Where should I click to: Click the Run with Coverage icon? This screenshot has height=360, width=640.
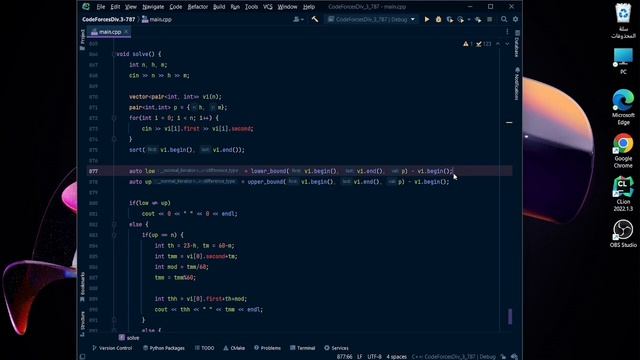tap(449, 19)
